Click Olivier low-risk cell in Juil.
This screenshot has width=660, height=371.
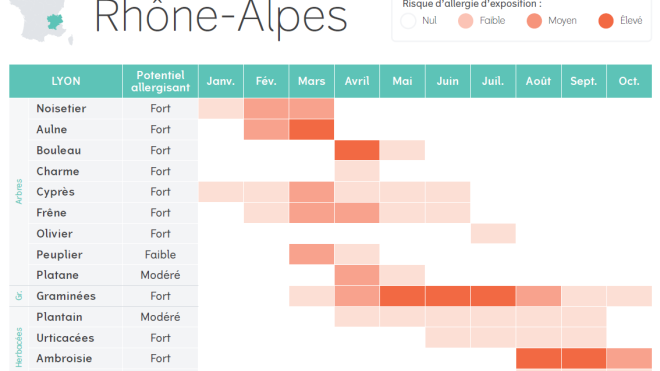coord(493,233)
